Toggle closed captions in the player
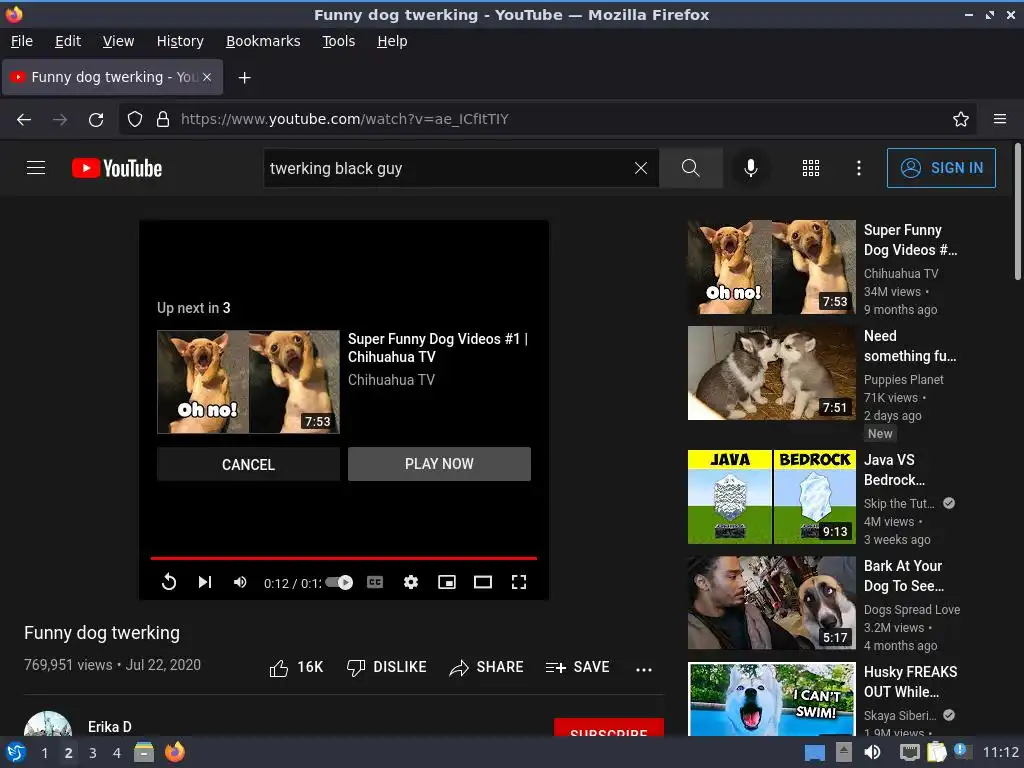This screenshot has width=1024, height=768. (x=375, y=582)
